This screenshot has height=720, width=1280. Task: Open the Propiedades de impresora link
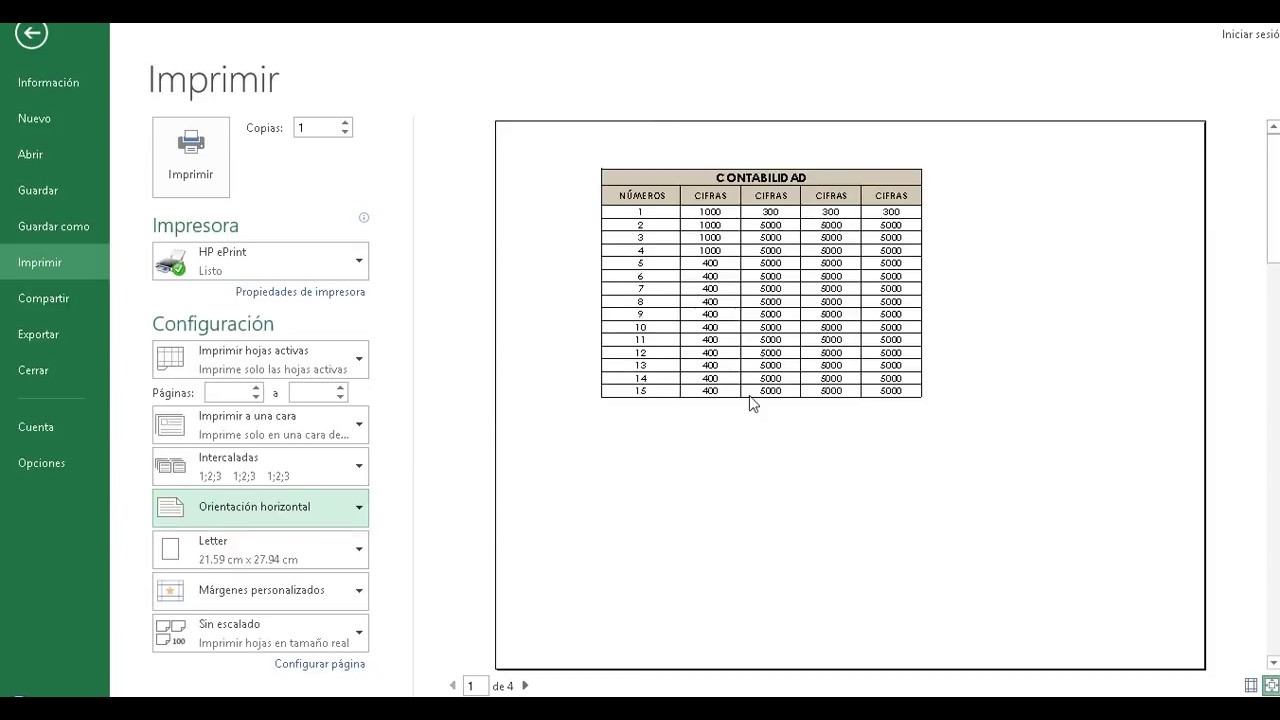pos(300,292)
